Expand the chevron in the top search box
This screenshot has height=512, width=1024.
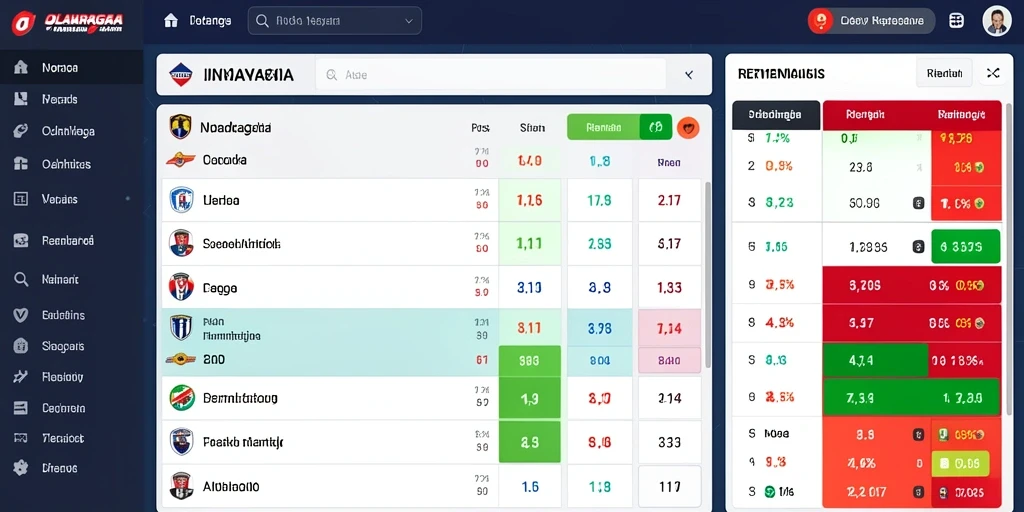click(409, 21)
